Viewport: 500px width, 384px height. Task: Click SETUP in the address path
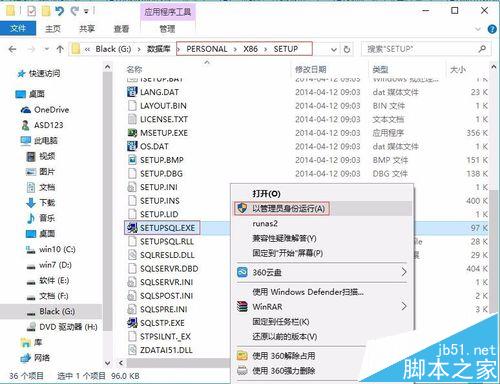[286, 49]
